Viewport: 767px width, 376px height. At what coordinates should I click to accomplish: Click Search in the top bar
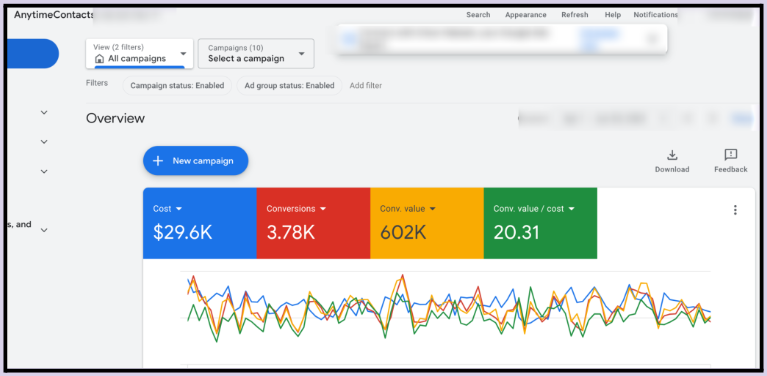478,15
